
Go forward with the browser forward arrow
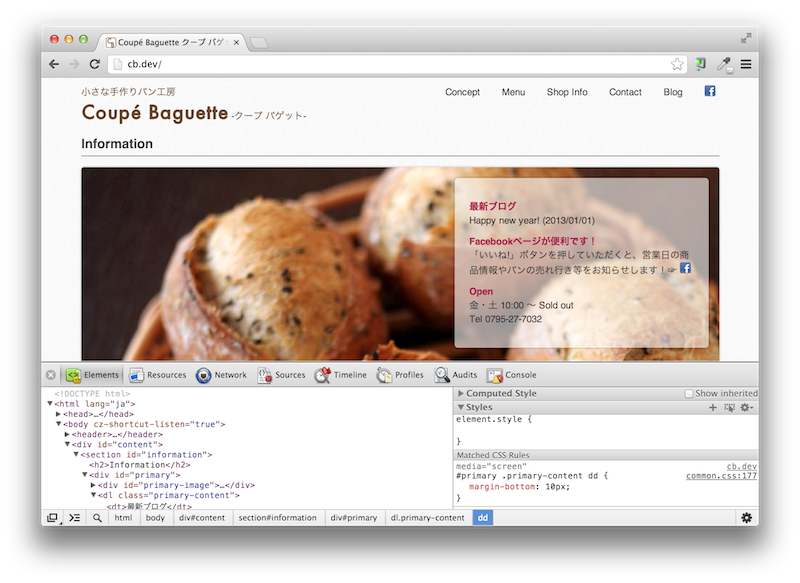[74, 64]
